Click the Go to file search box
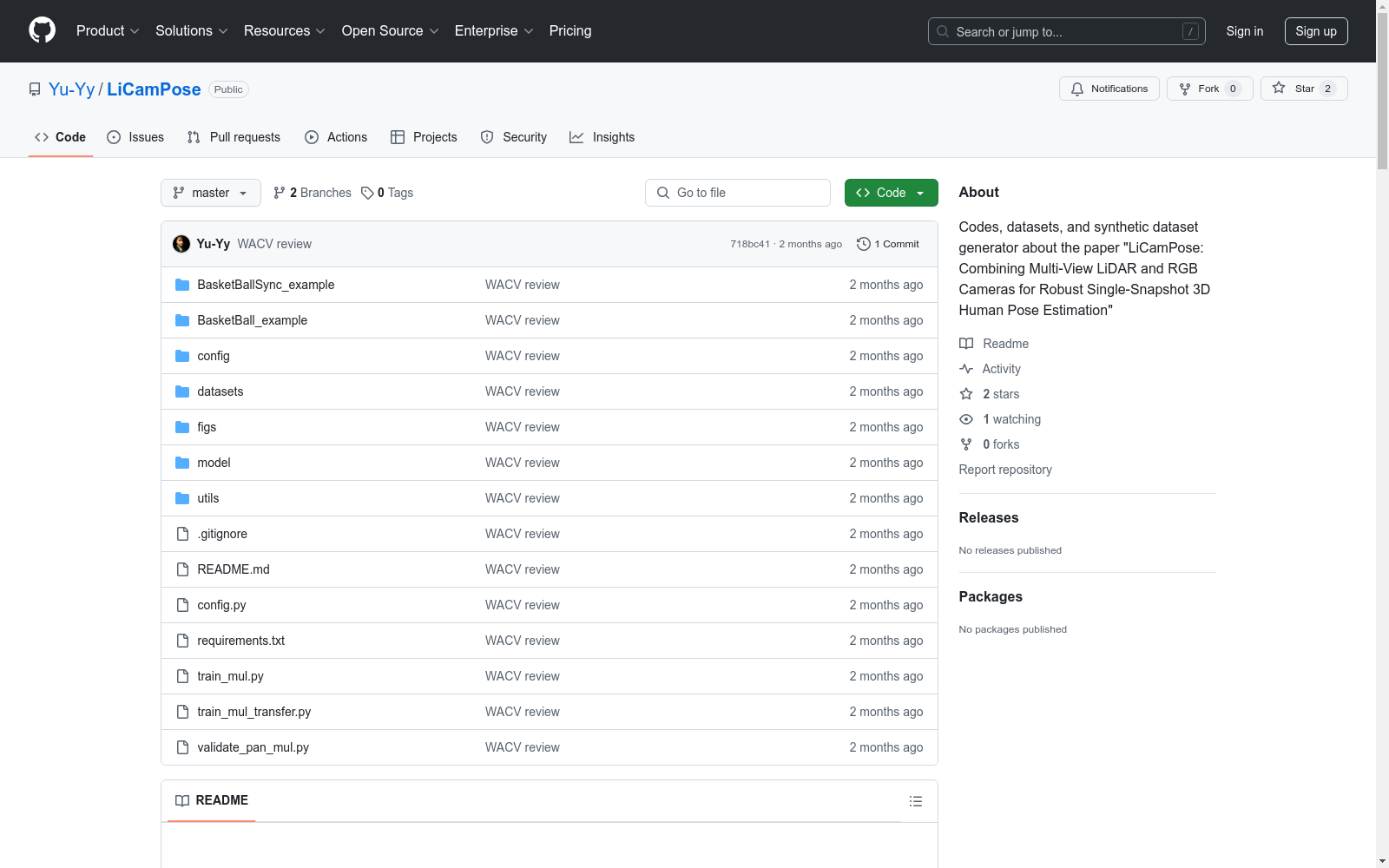This screenshot has width=1389, height=868. pyautogui.click(x=738, y=193)
